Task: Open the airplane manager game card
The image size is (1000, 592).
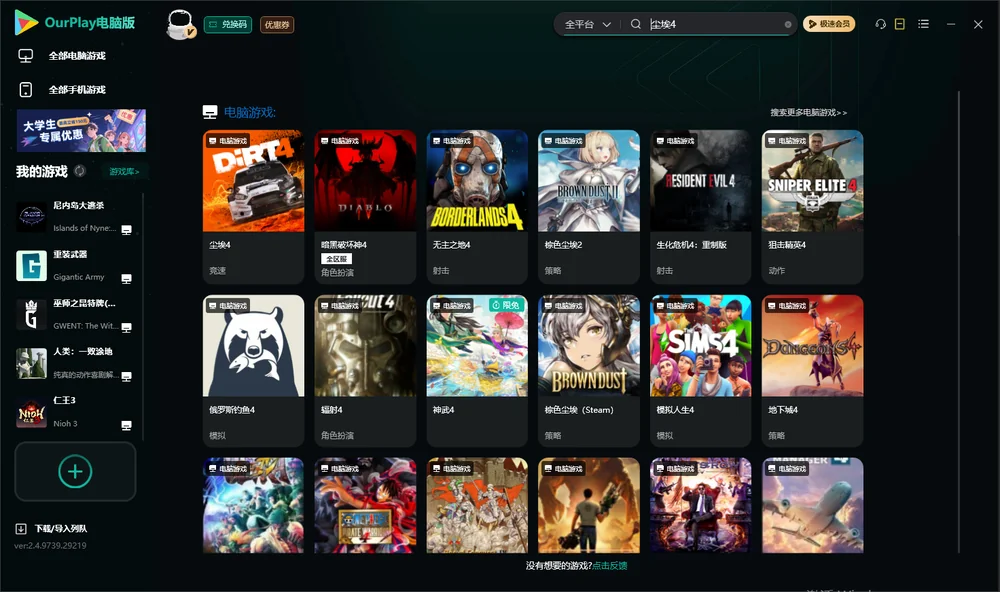Action: pos(812,505)
